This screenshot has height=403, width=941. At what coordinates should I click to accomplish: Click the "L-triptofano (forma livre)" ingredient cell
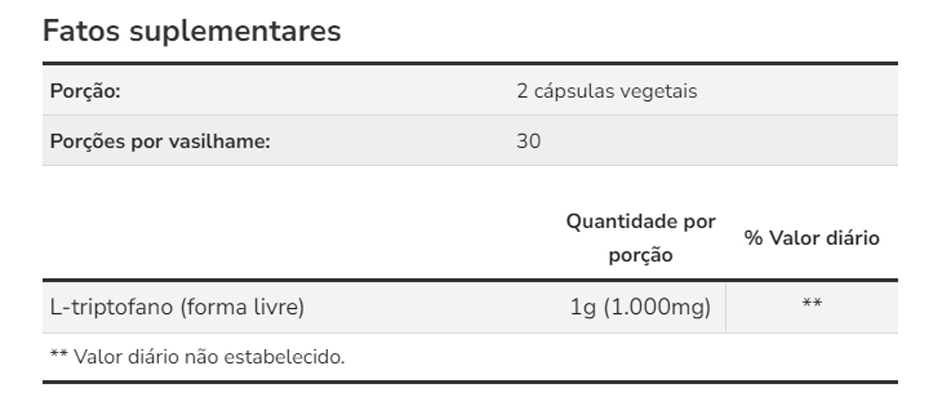(x=177, y=307)
